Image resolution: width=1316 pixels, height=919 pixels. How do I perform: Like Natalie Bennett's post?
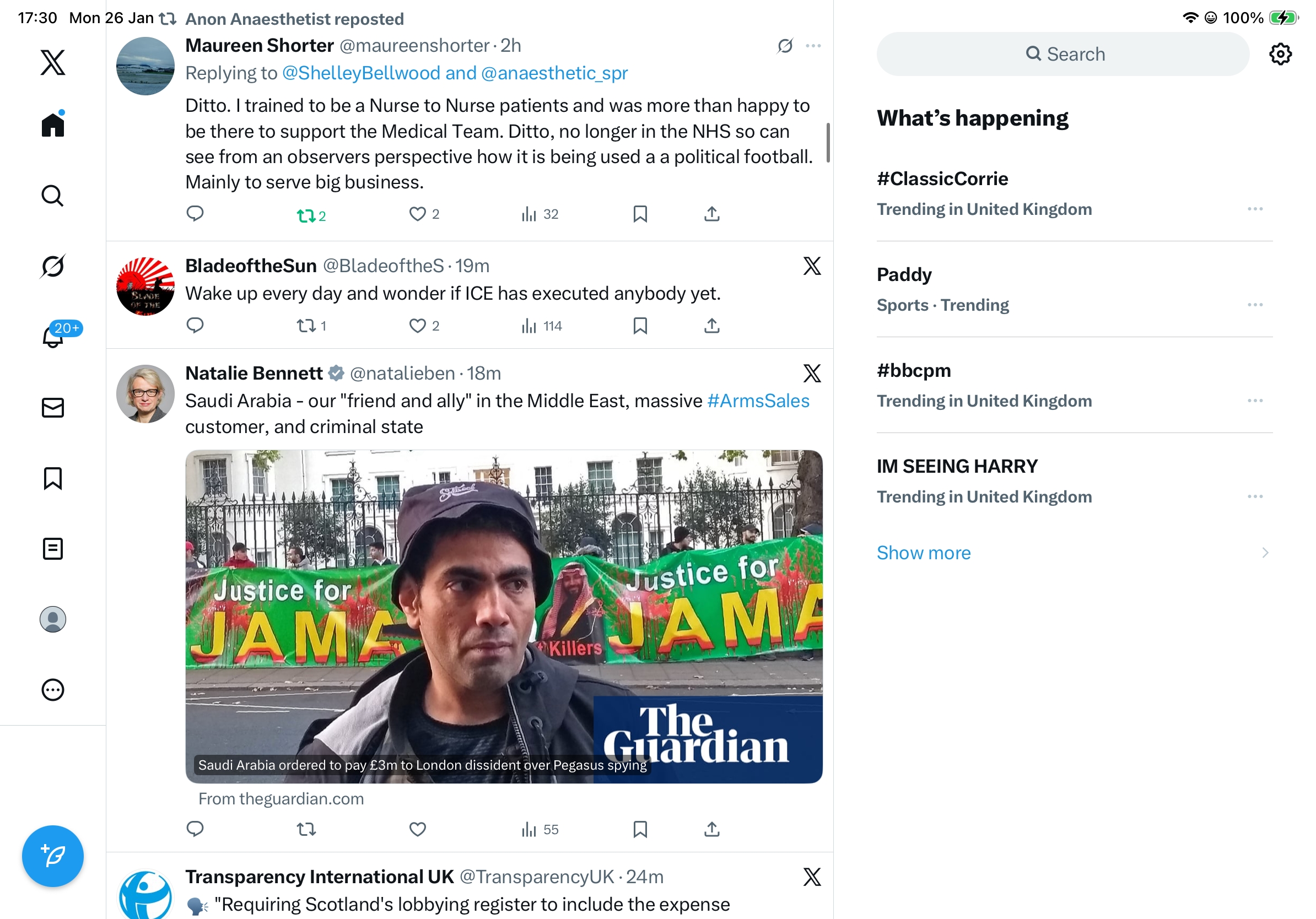pyautogui.click(x=417, y=829)
